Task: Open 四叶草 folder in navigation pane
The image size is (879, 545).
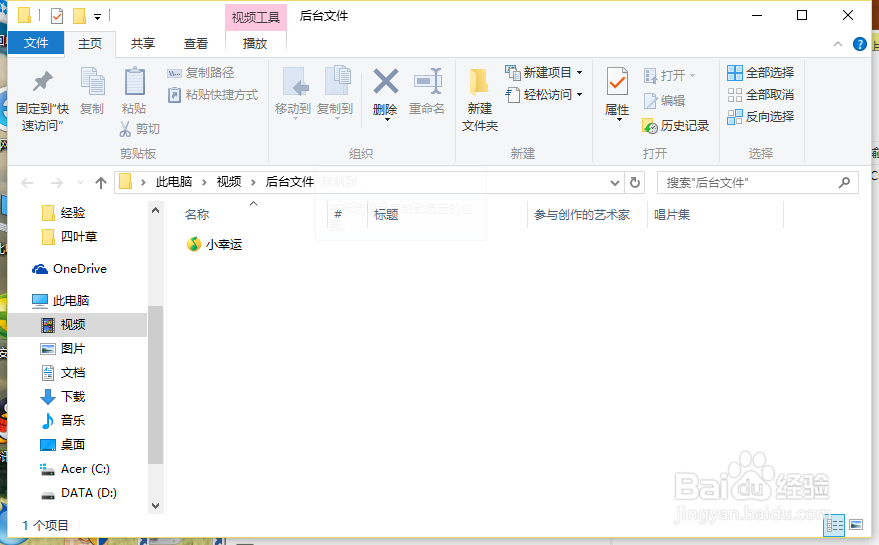Action: point(70,237)
